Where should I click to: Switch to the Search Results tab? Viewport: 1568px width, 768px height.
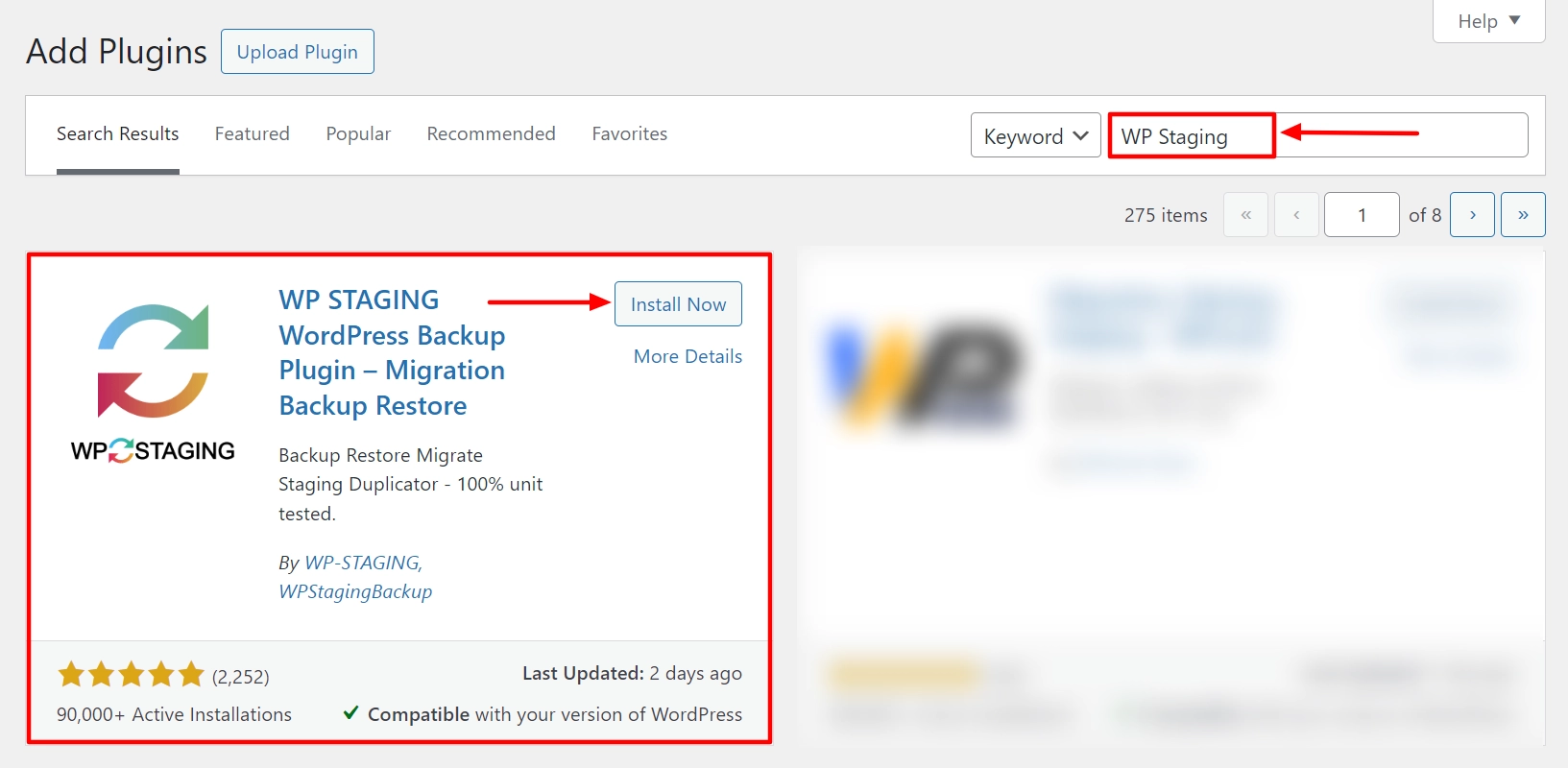coord(117,134)
